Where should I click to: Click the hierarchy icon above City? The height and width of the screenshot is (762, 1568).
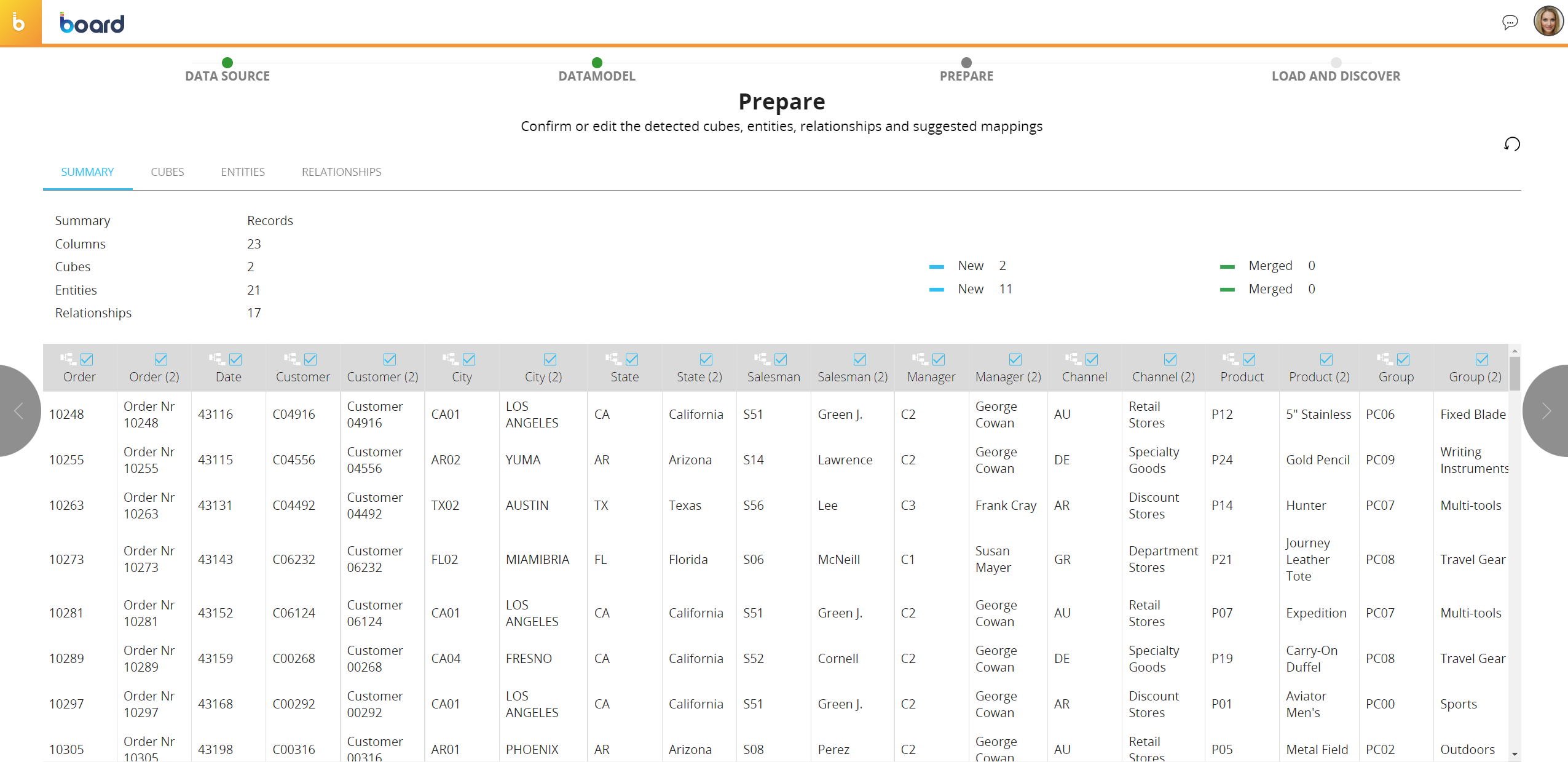[450, 359]
